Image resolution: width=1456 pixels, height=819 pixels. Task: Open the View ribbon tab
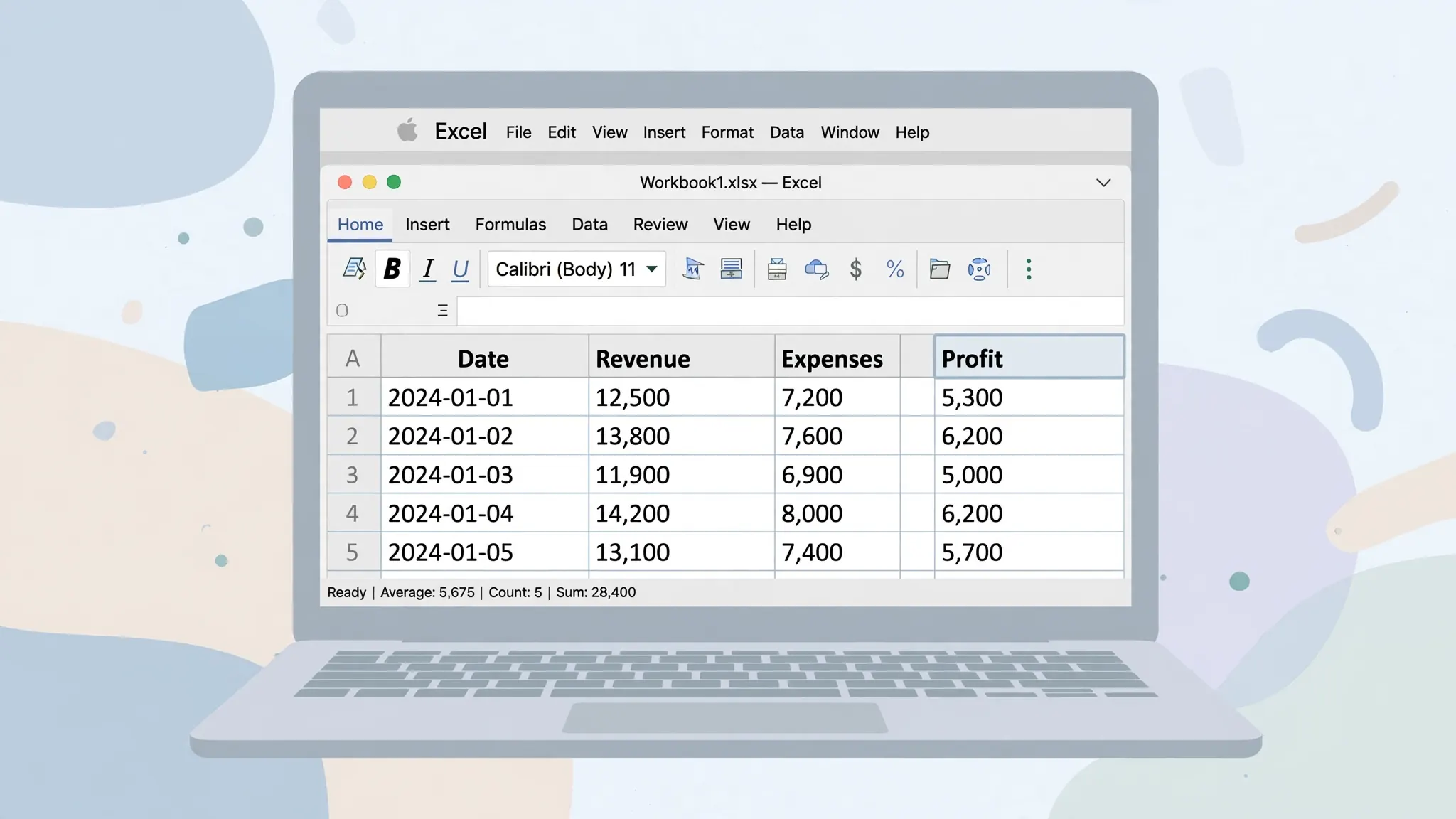[x=732, y=225]
